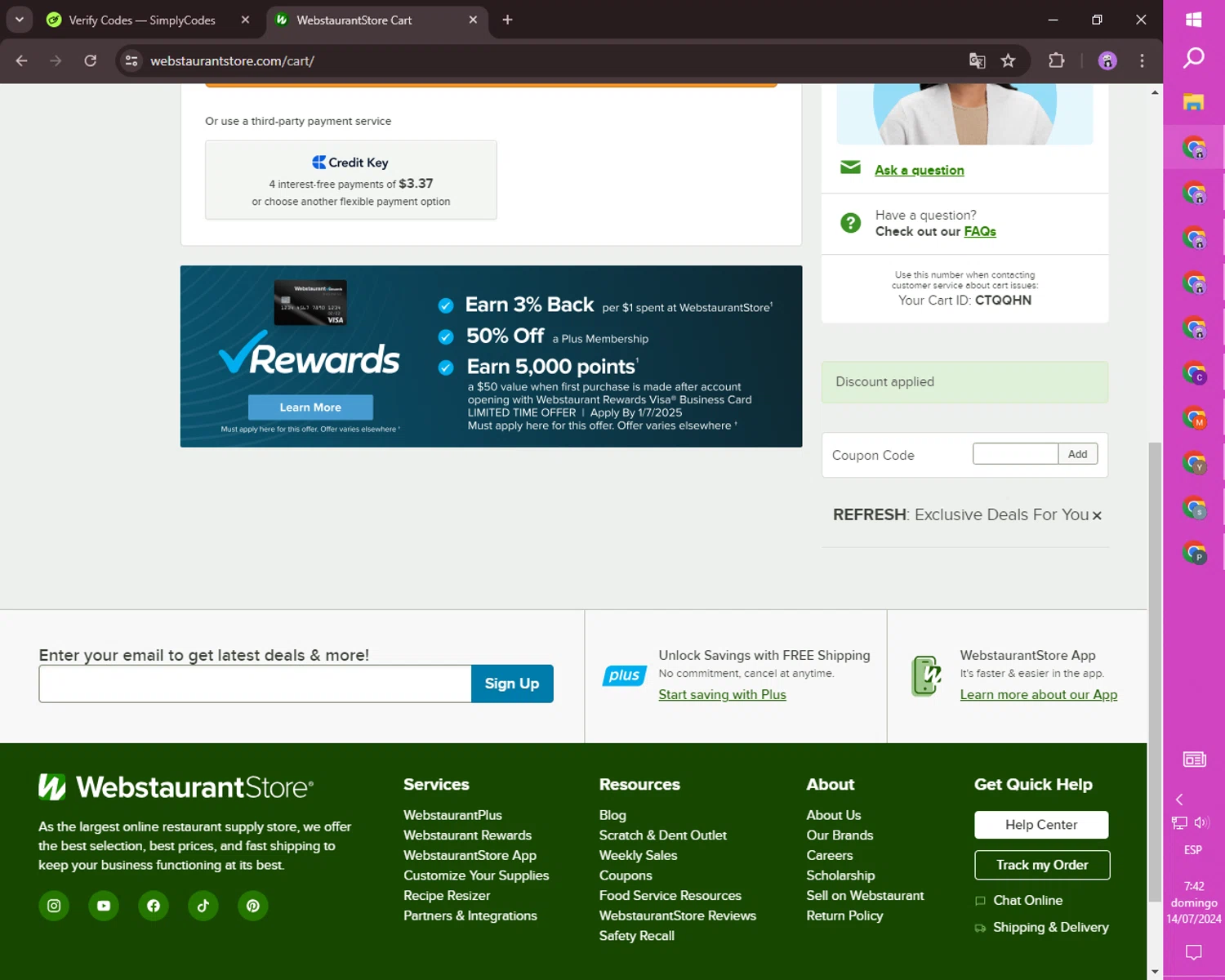Bookmark this page with the star icon
The height and width of the screenshot is (980, 1225).
coord(1009,60)
